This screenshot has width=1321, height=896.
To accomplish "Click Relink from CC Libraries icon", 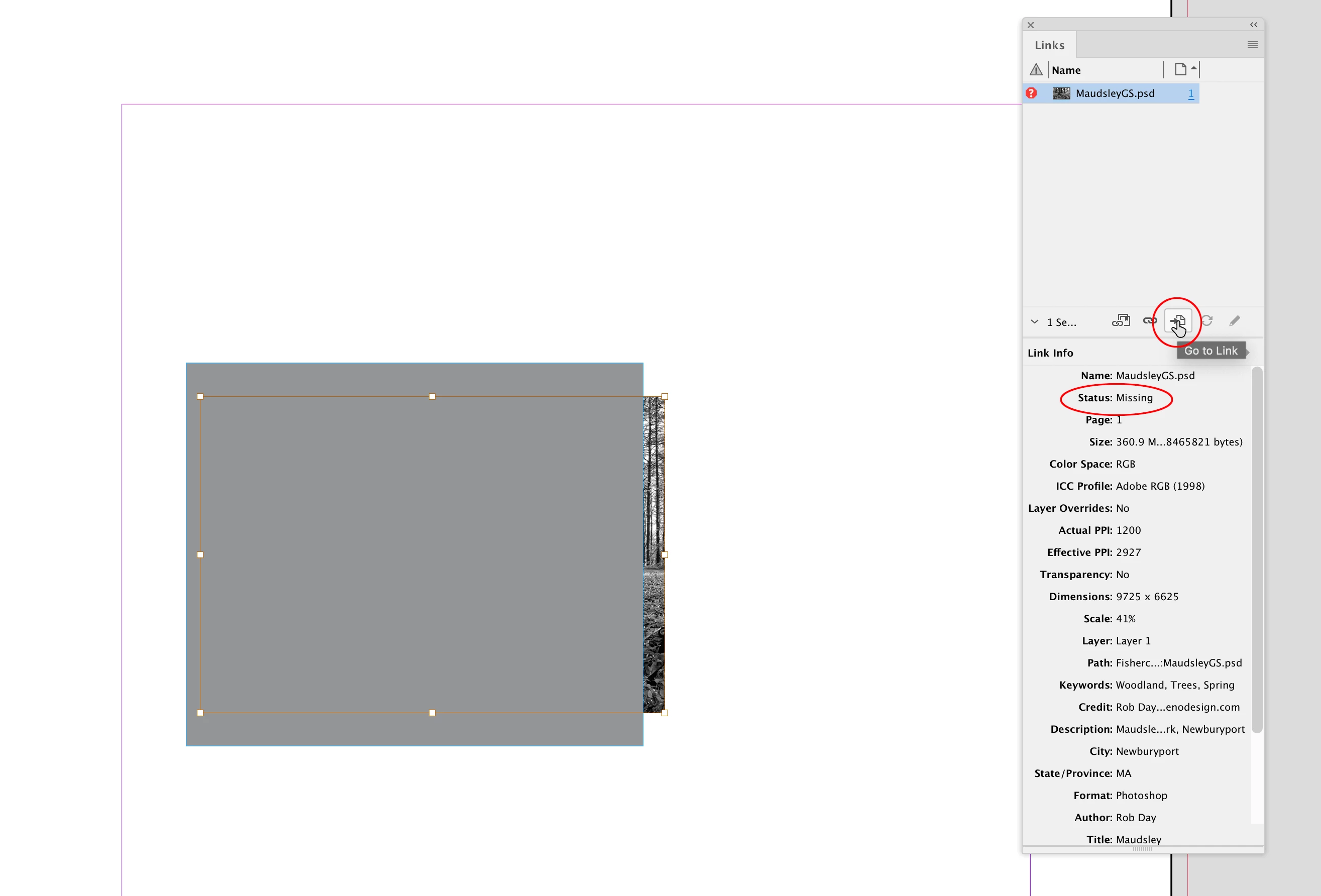I will [x=1121, y=321].
